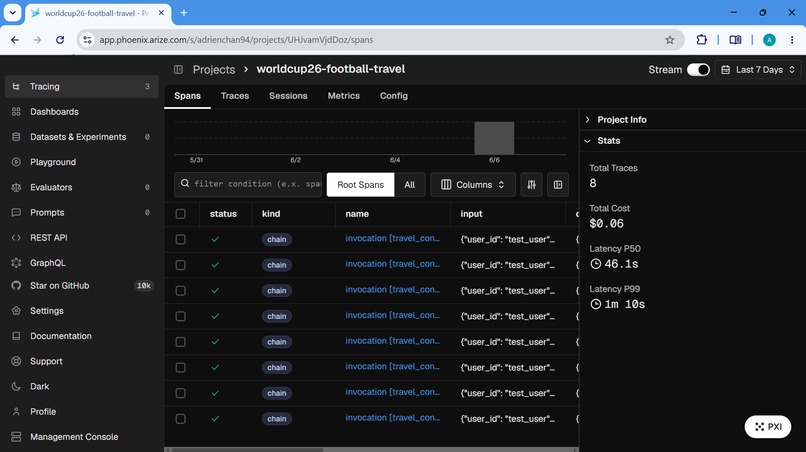This screenshot has height=452, width=806.
Task: Select the worldcup26-football-travel browser tab
Action: point(97,13)
